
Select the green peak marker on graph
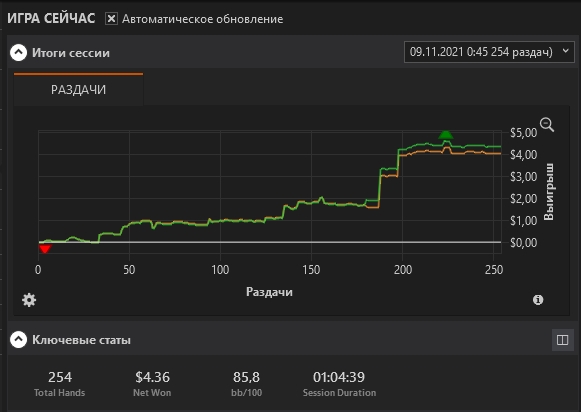pos(446,134)
